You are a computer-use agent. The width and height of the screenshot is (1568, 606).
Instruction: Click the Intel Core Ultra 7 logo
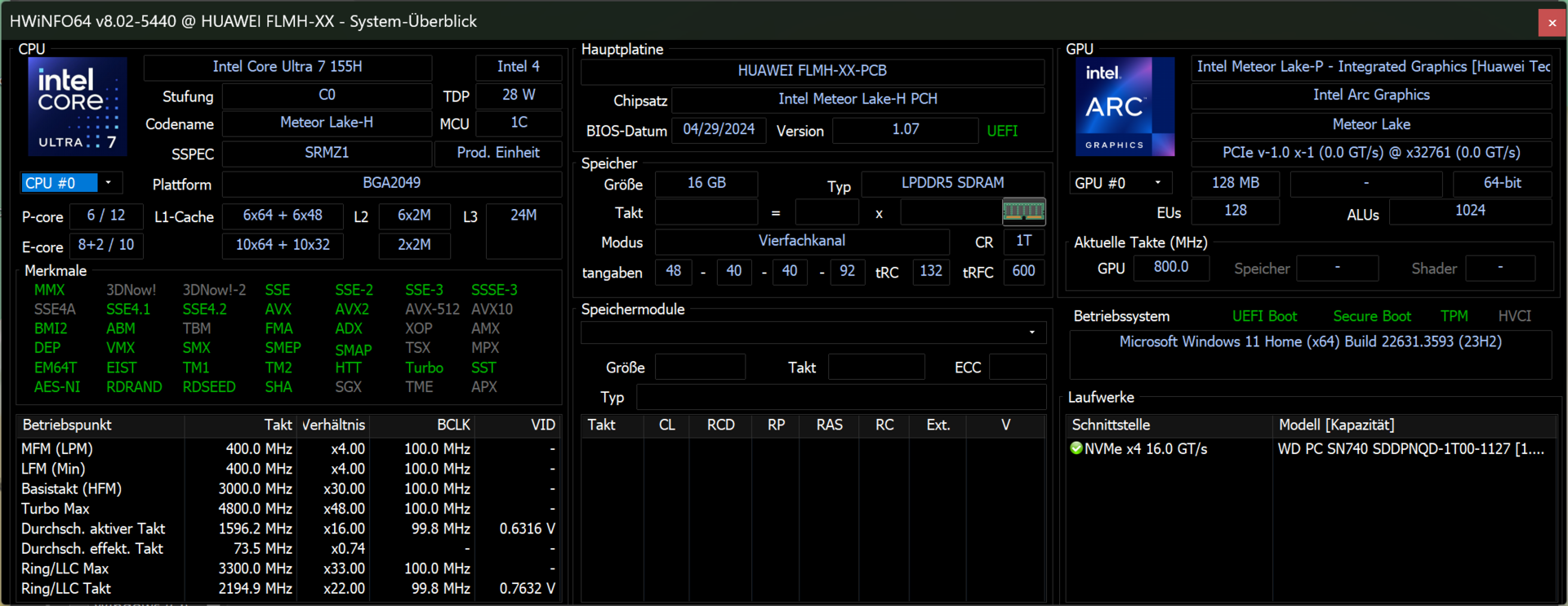click(x=78, y=106)
